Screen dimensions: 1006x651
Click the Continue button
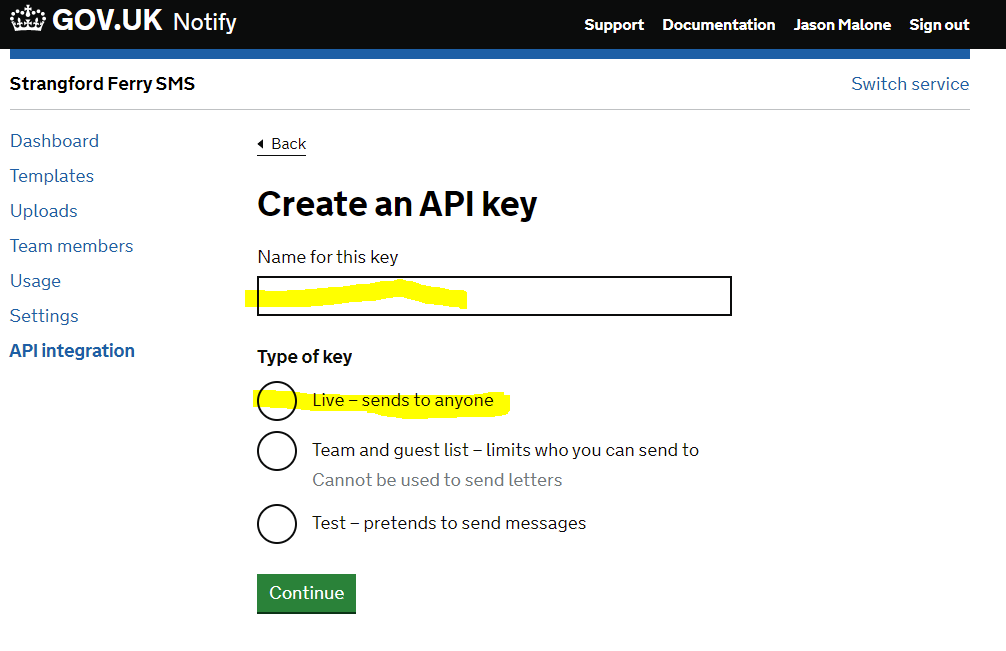306,593
